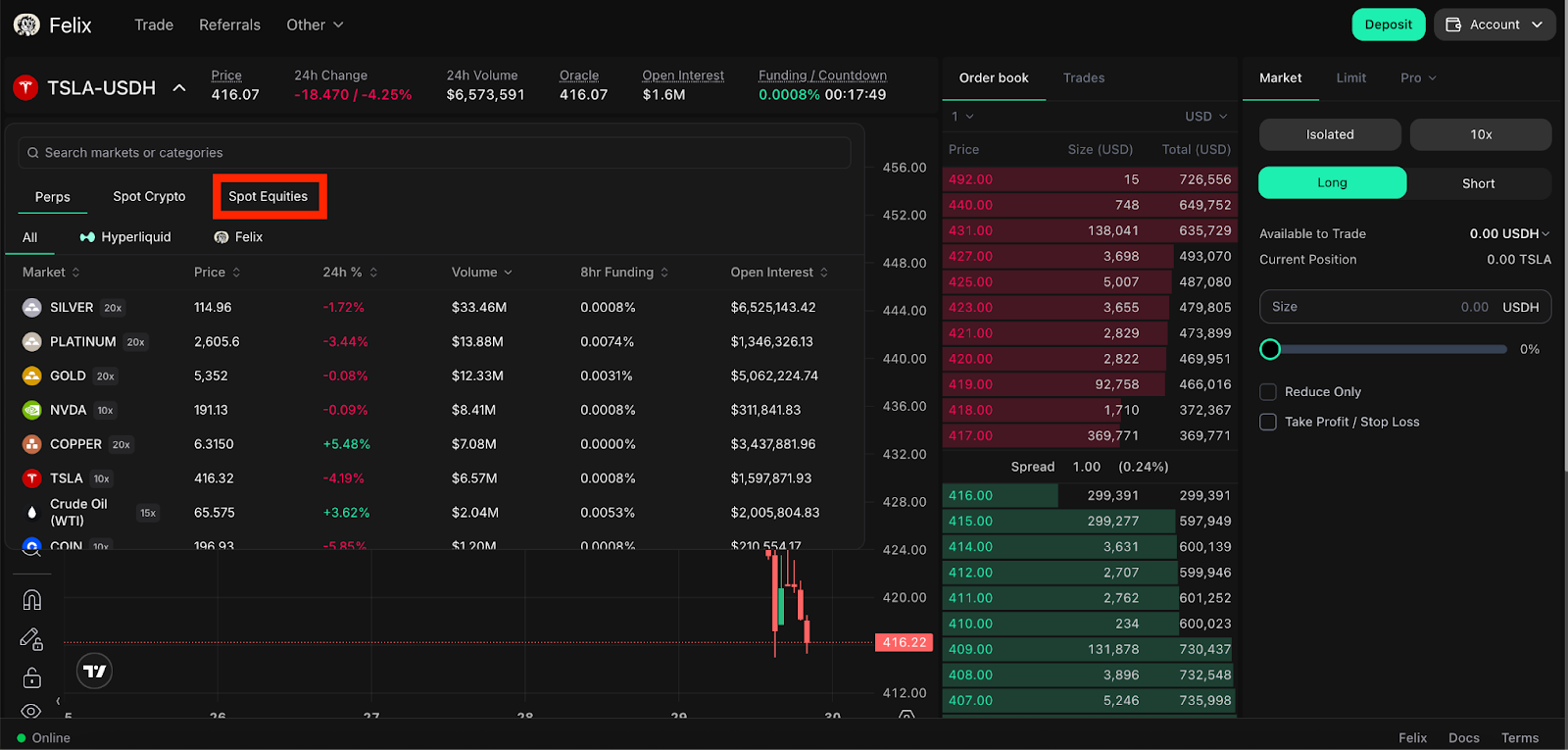Switch to the Trades tab

[x=1083, y=77]
